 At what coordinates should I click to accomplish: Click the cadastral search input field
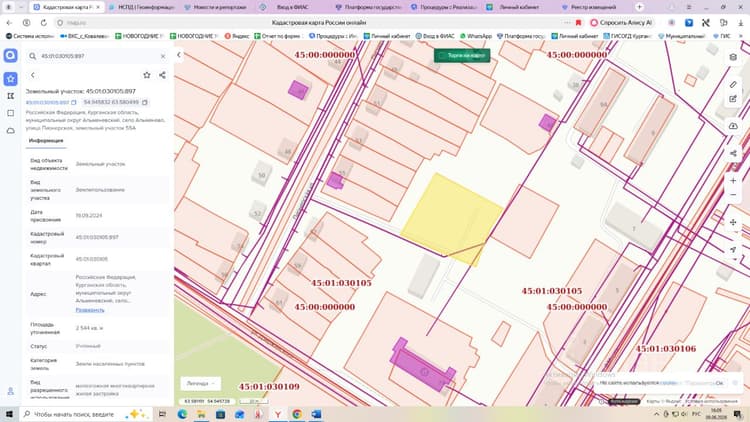(x=98, y=56)
